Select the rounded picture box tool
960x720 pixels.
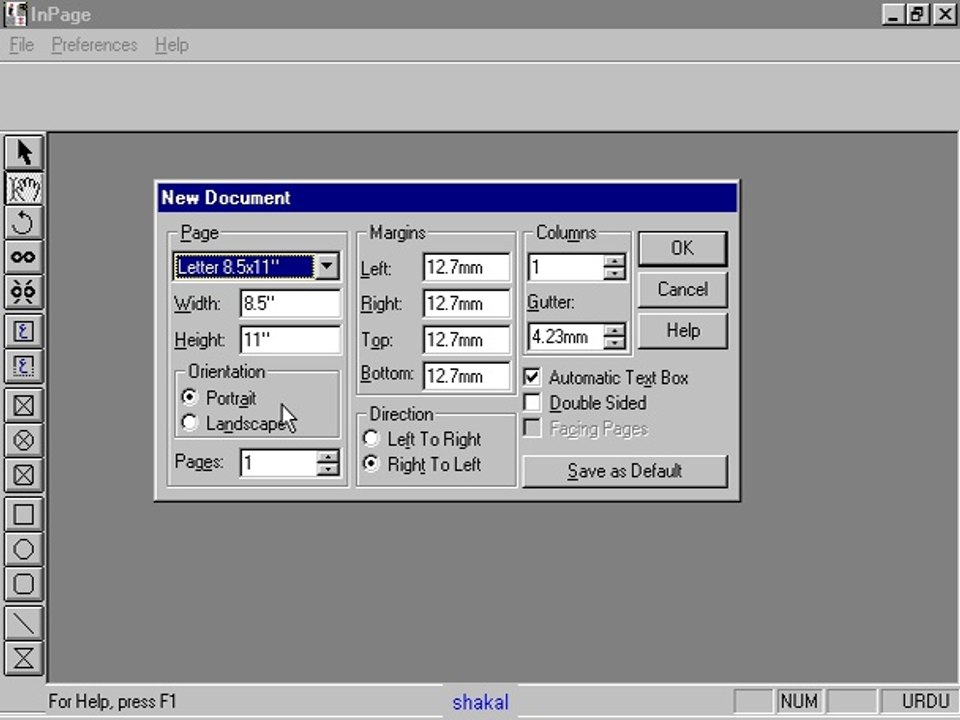tap(24, 475)
